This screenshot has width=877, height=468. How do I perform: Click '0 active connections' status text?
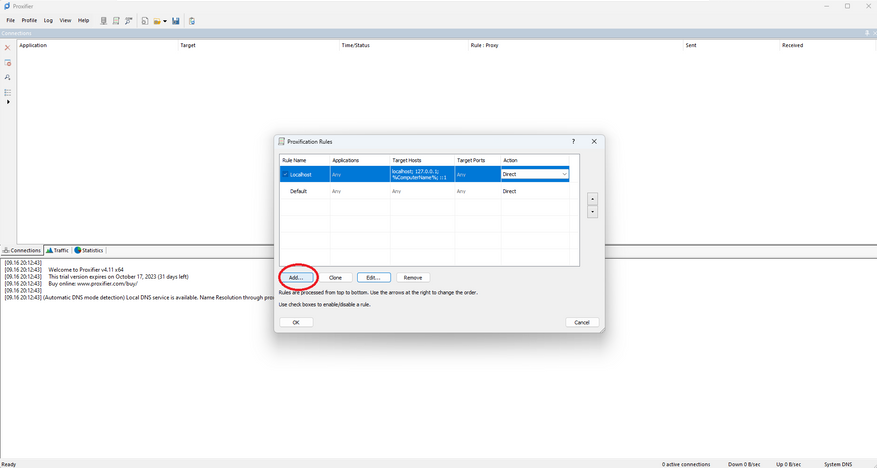tap(686, 464)
